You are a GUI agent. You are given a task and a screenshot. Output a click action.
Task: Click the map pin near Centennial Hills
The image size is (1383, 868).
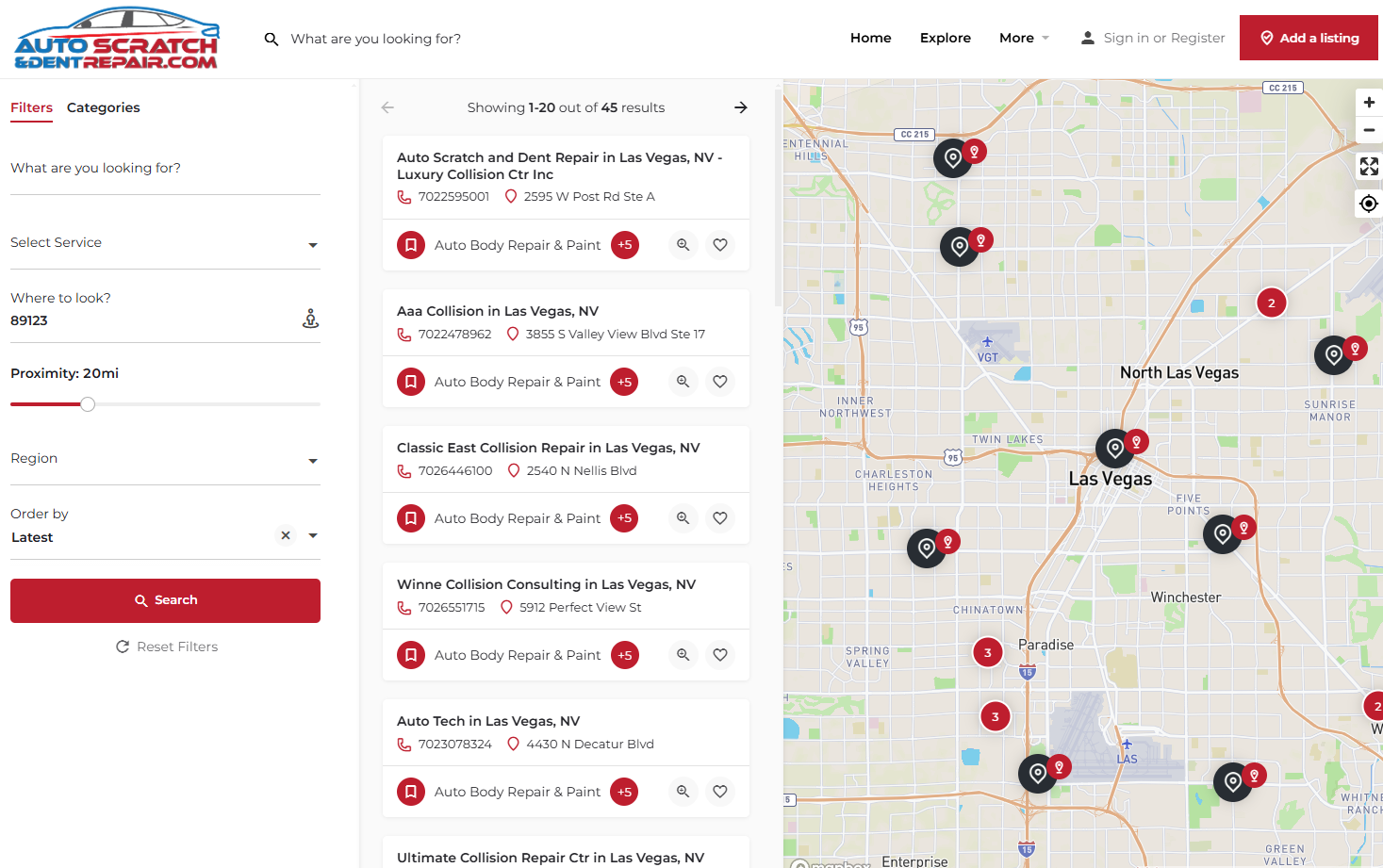coord(953,157)
